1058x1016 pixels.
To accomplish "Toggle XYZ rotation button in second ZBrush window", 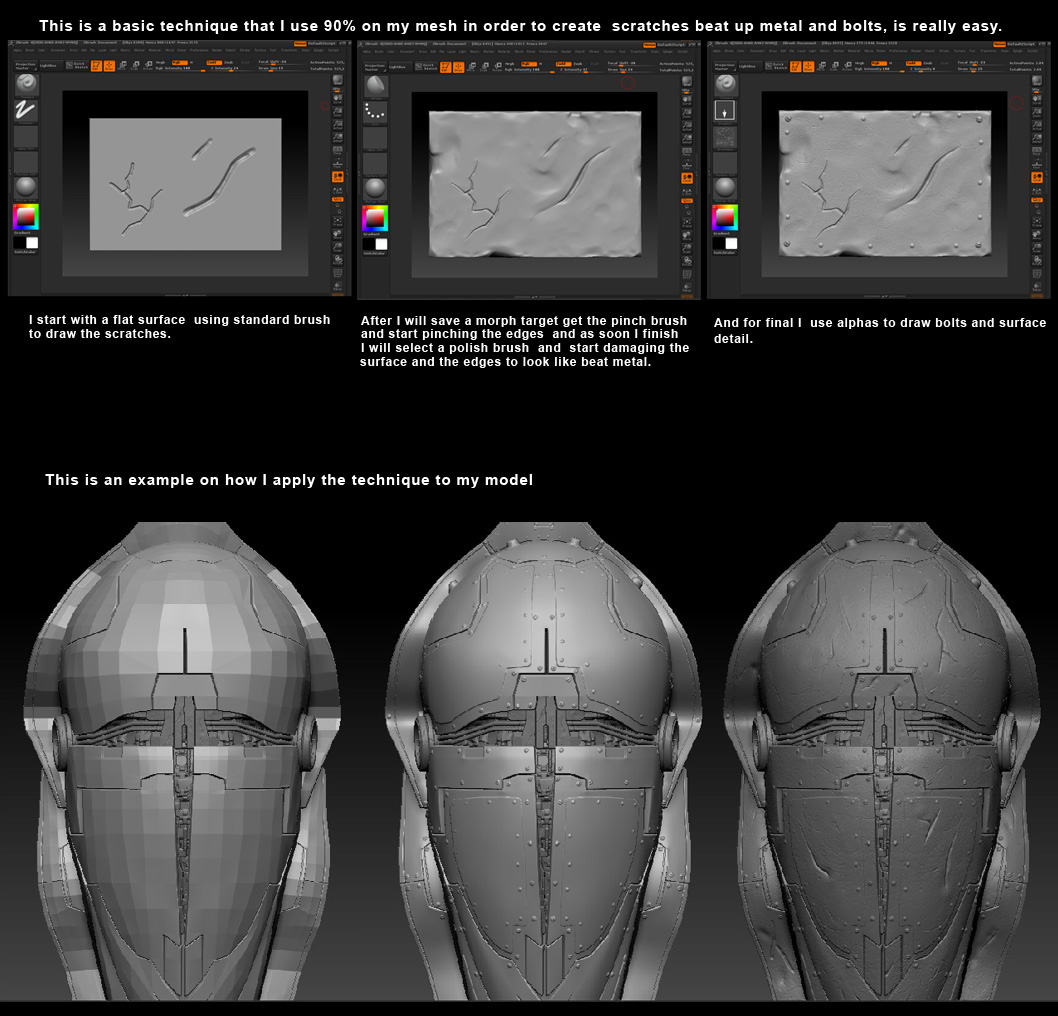I will (x=686, y=201).
